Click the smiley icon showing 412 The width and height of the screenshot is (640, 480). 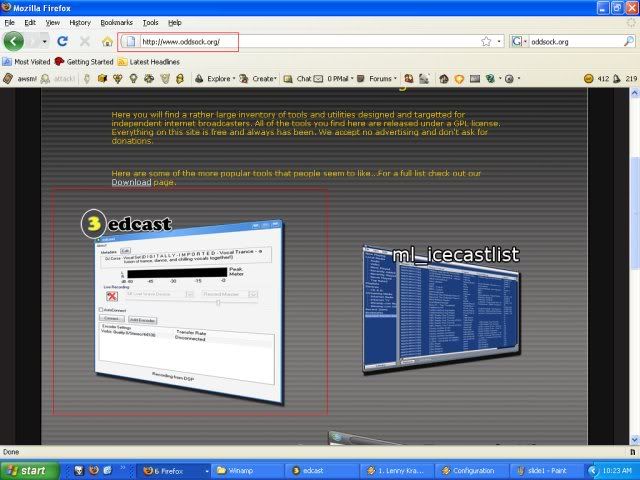coord(589,78)
